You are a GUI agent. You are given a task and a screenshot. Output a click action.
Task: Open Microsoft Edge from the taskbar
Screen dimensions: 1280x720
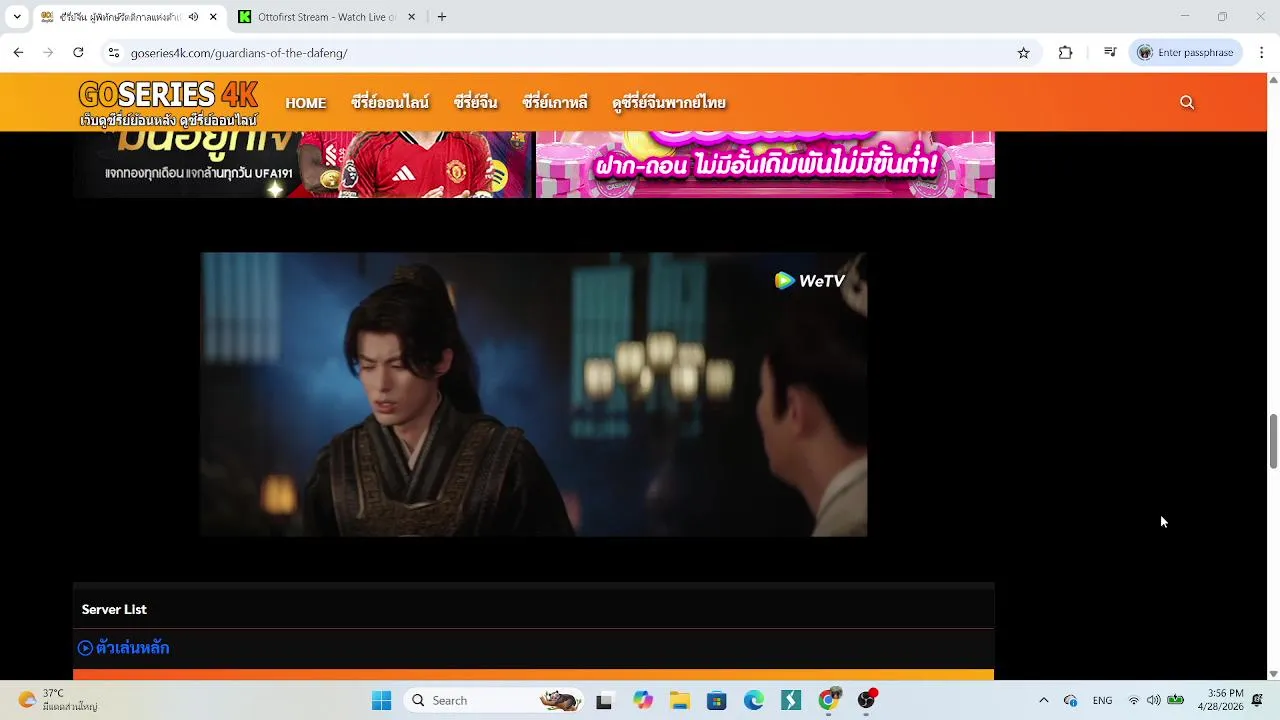coord(754,701)
